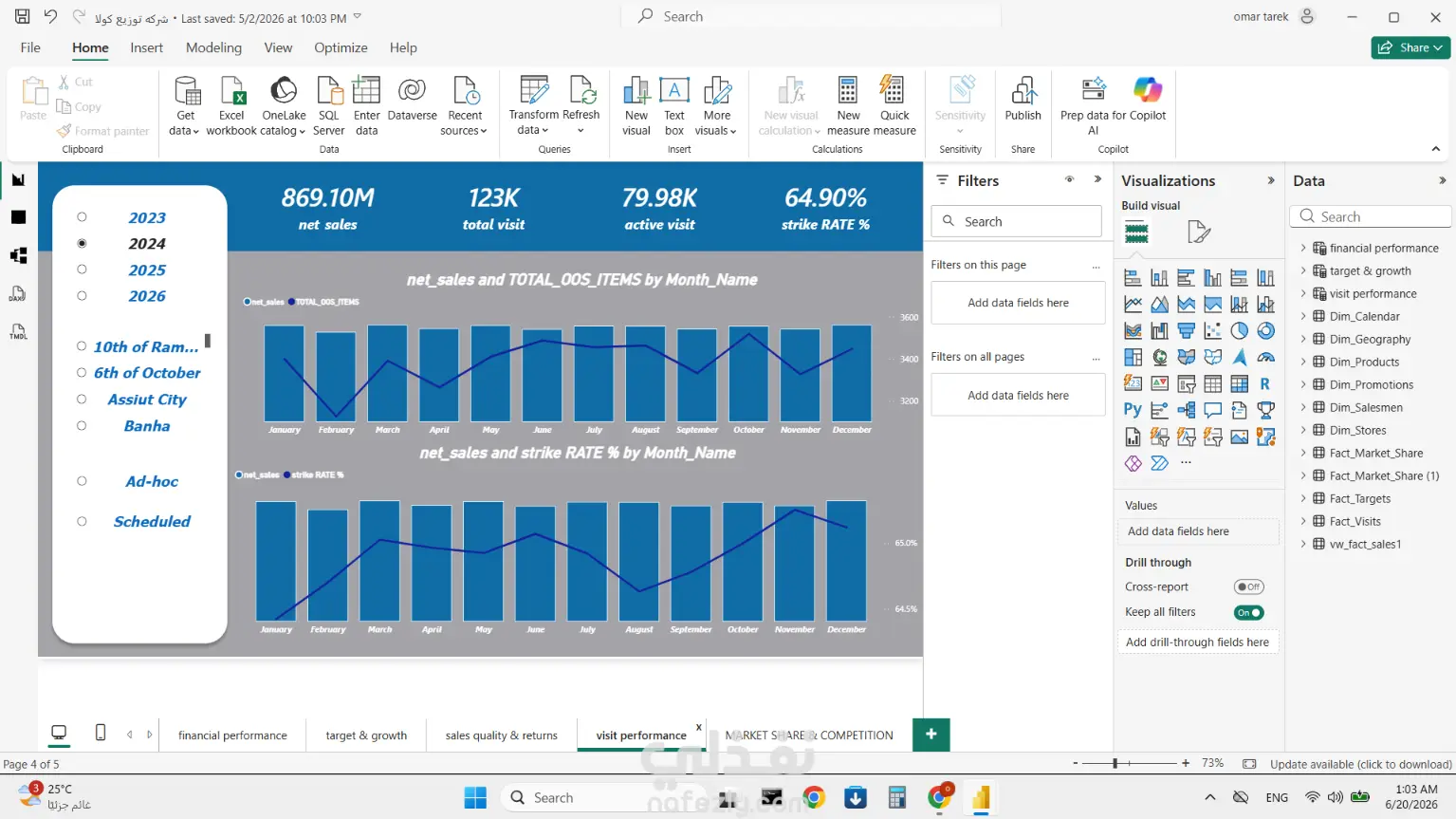Switch to target & growth page tab
Viewport: 1456px width, 819px height.
[x=366, y=735]
